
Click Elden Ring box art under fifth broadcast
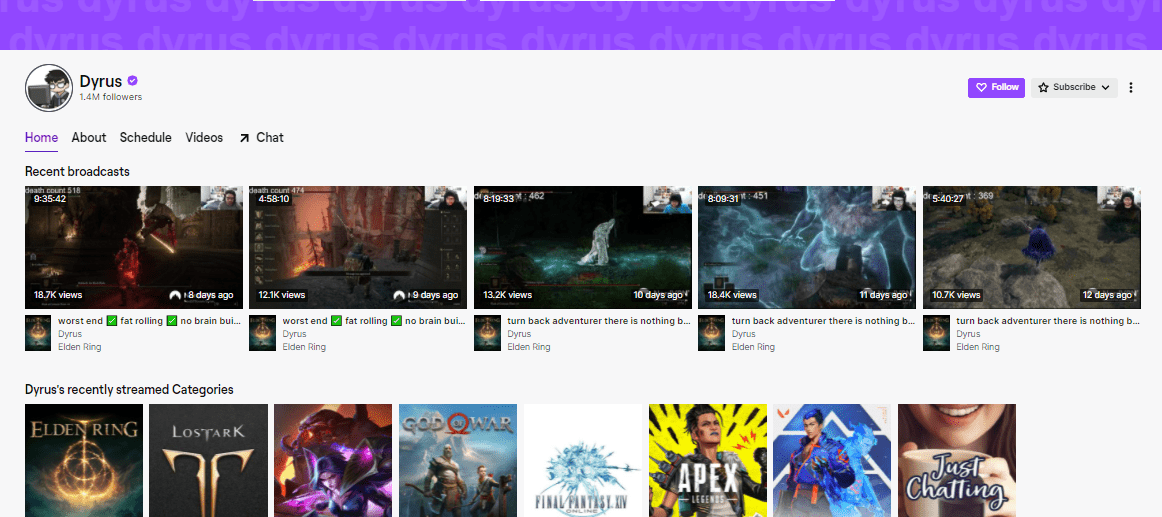click(937, 333)
